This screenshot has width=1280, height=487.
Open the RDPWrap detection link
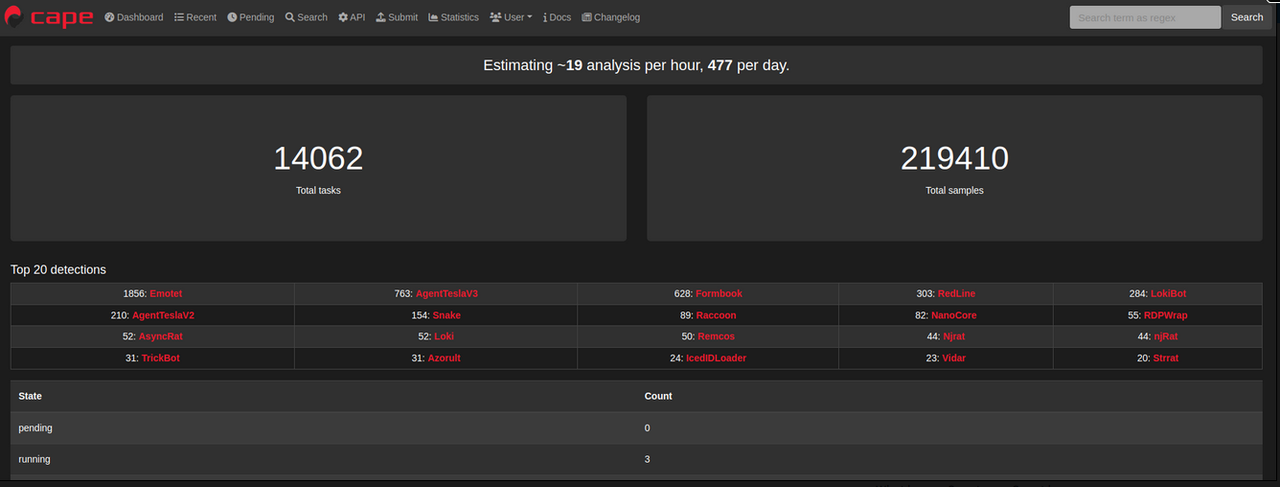(x=1166, y=315)
